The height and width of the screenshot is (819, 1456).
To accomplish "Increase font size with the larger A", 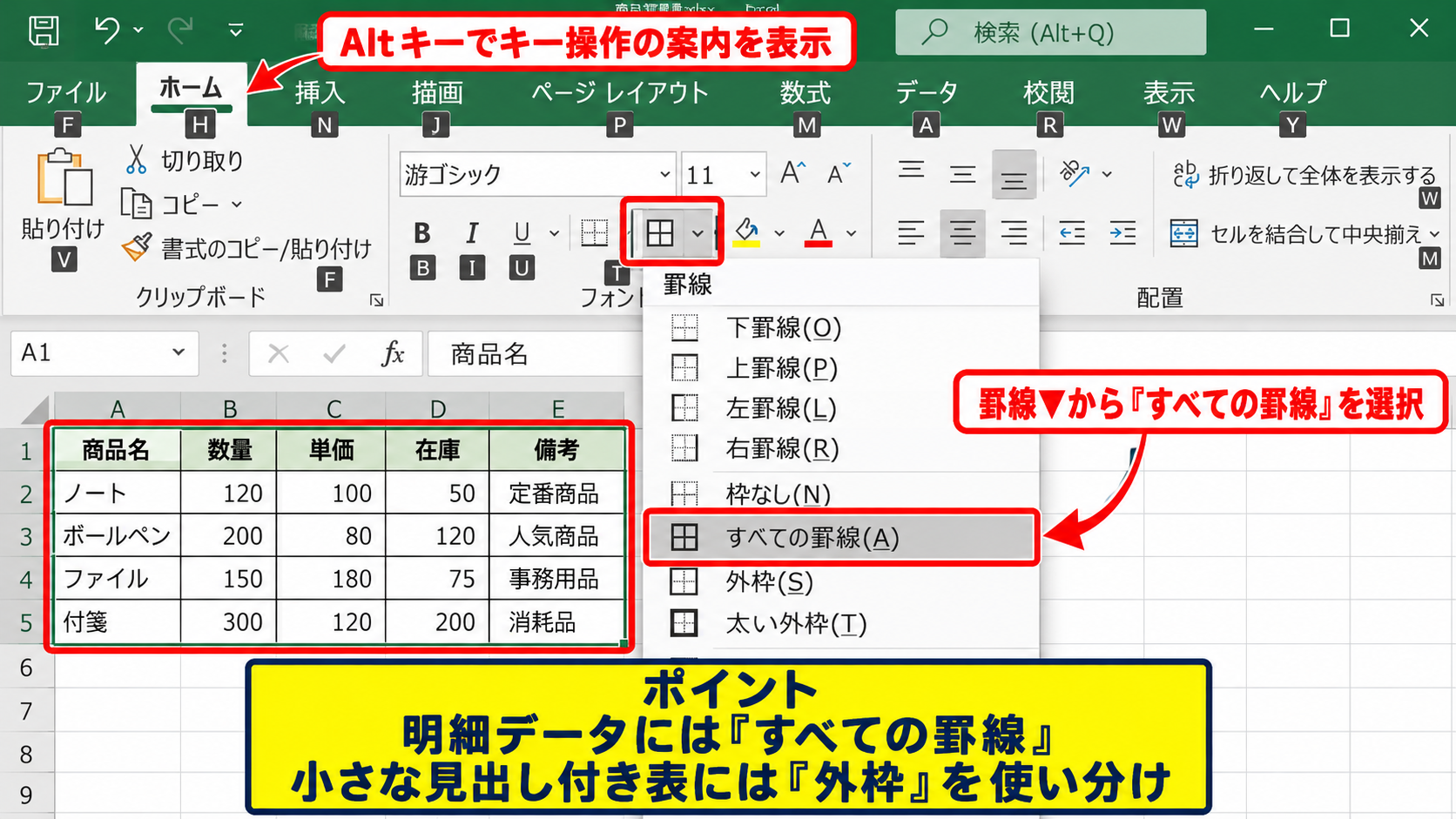I will [792, 174].
